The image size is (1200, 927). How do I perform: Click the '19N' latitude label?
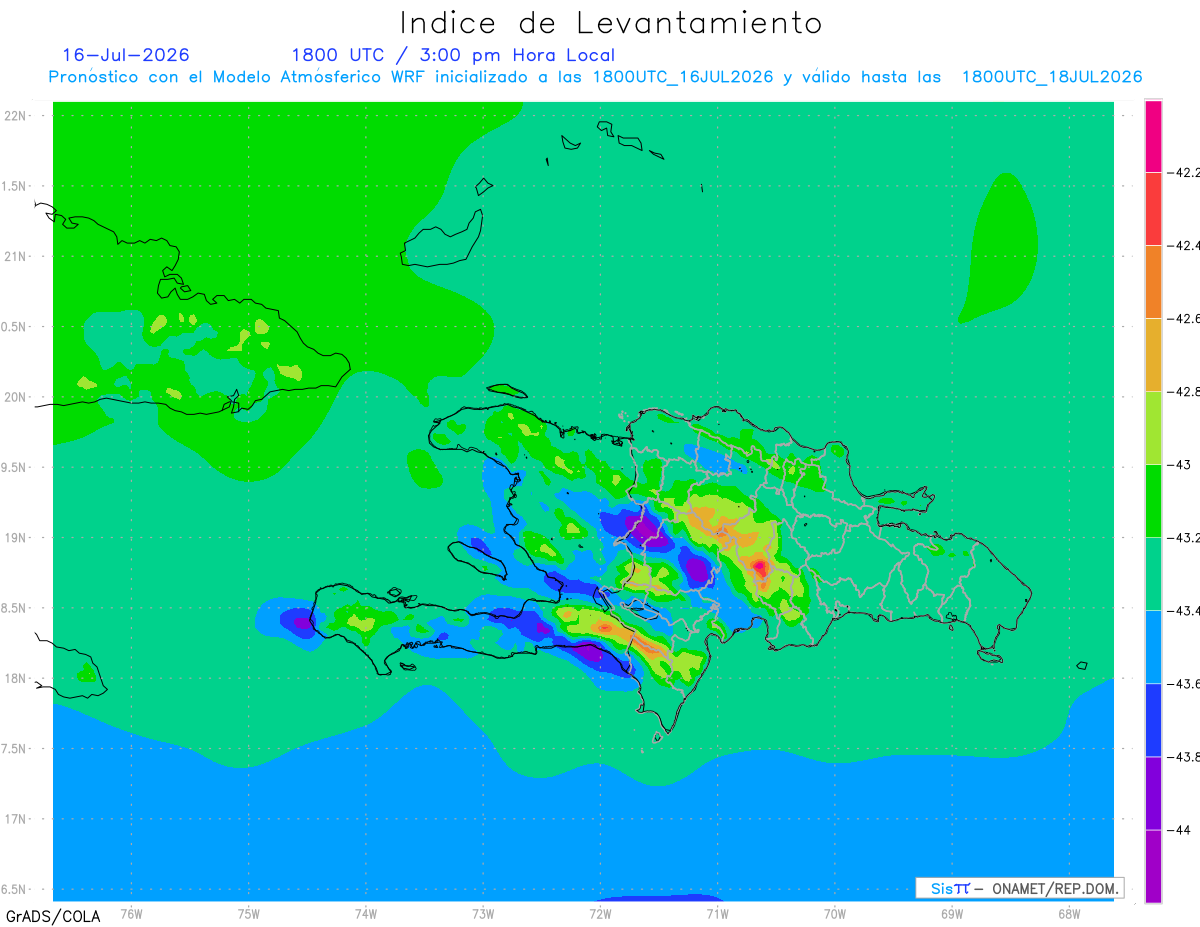tap(17, 537)
